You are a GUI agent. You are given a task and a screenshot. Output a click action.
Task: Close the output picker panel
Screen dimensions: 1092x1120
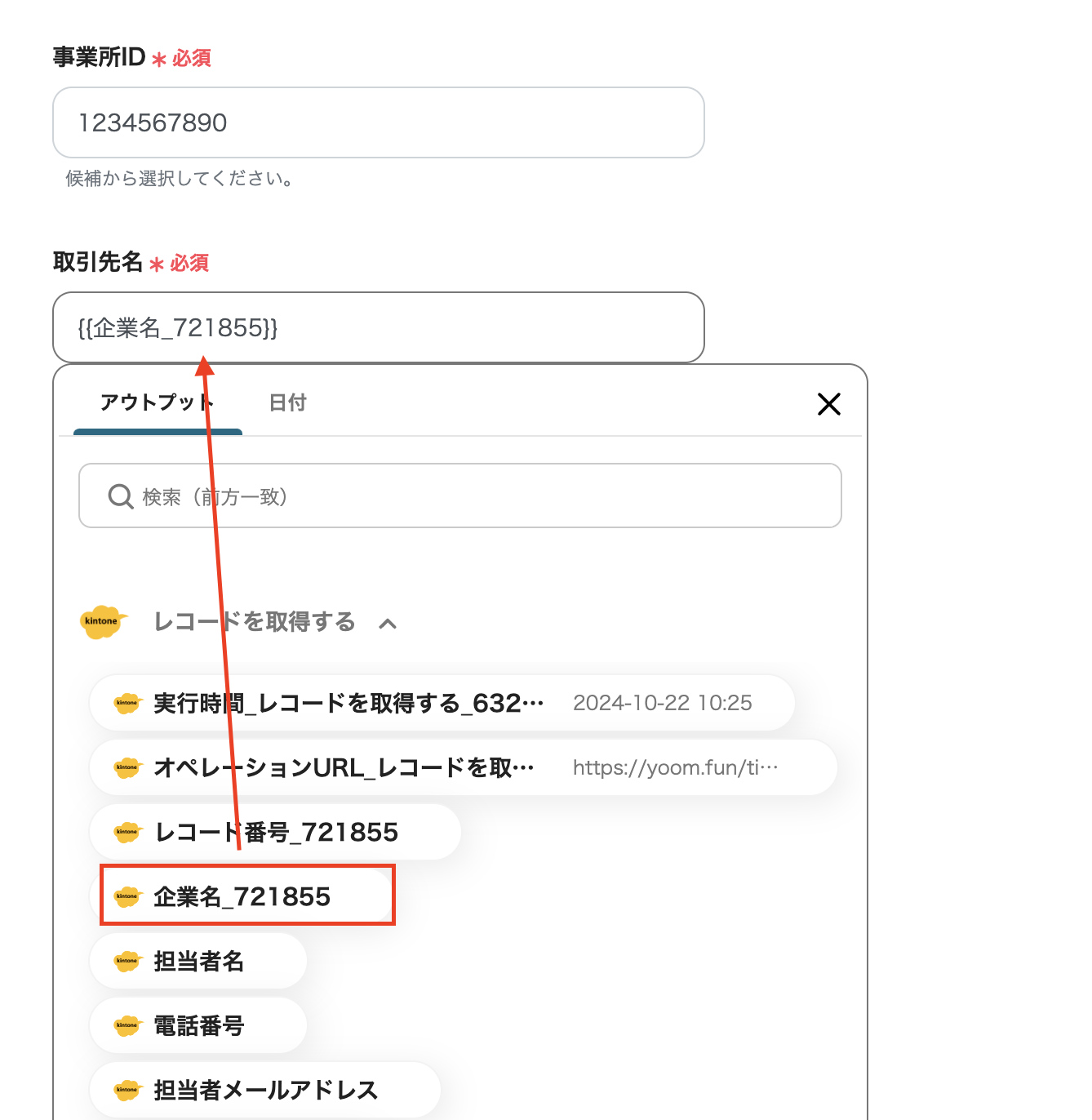829,404
